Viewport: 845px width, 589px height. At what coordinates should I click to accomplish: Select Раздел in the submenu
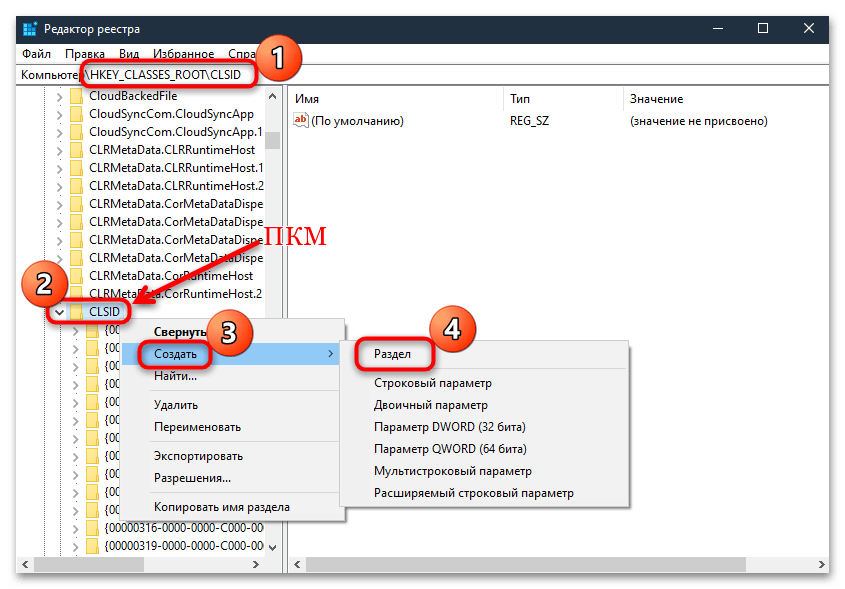click(x=392, y=354)
